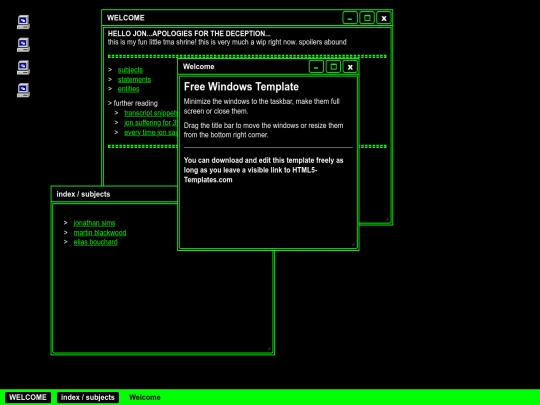Image resolution: width=540 pixels, height=405 pixels.
Task: Click the resize handle of Welcome template window
Action: 354,244
